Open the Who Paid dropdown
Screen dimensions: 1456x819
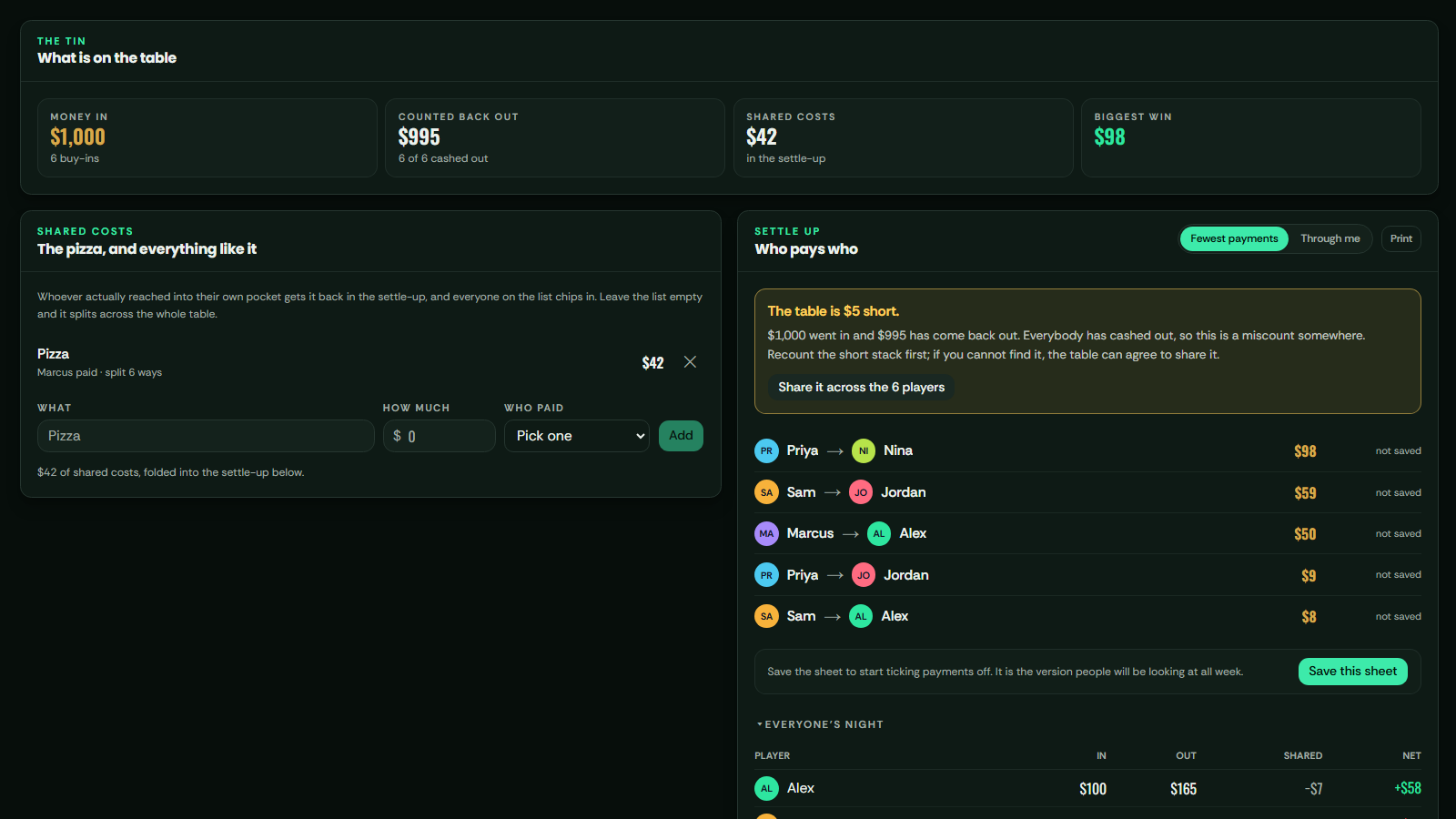point(577,436)
